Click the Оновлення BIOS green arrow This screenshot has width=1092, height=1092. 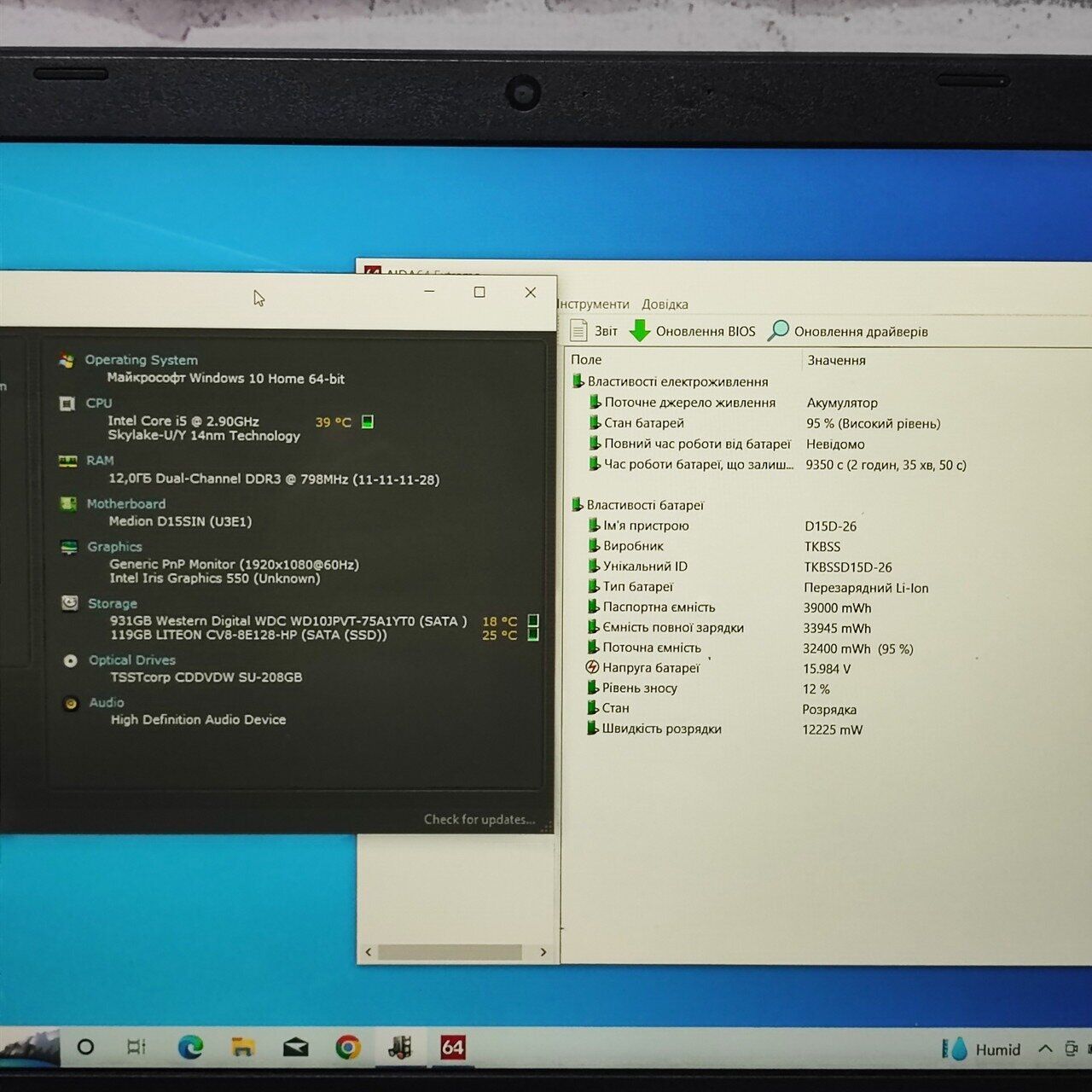tap(640, 330)
